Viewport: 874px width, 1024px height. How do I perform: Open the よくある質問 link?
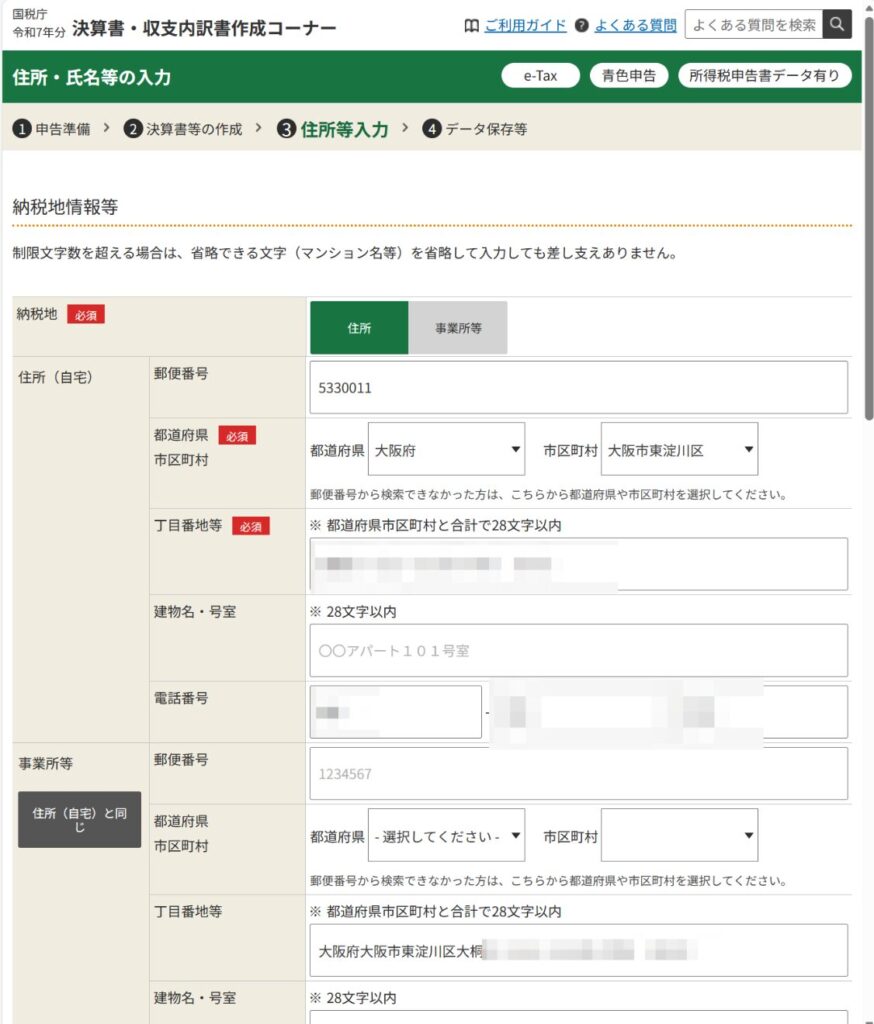coord(635,25)
